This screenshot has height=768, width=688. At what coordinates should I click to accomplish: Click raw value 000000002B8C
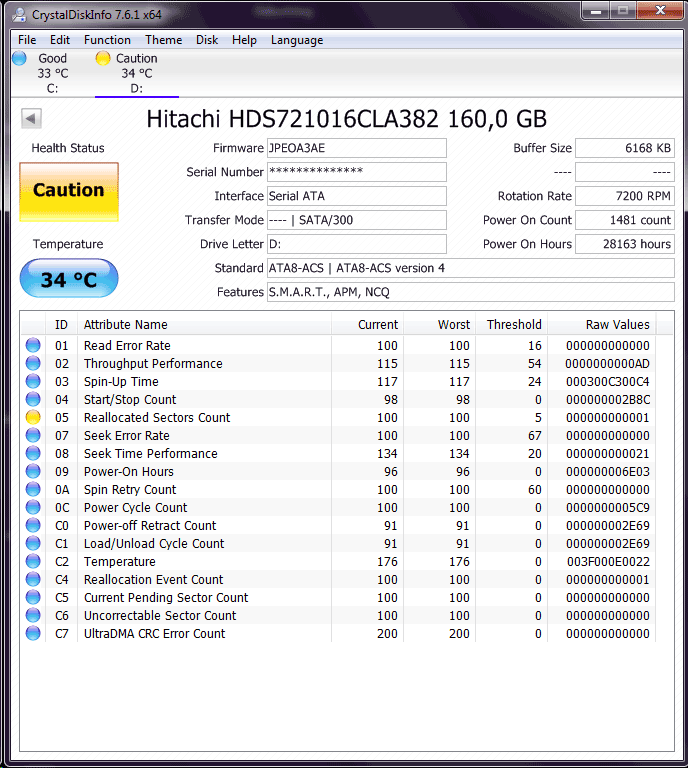tap(608, 400)
